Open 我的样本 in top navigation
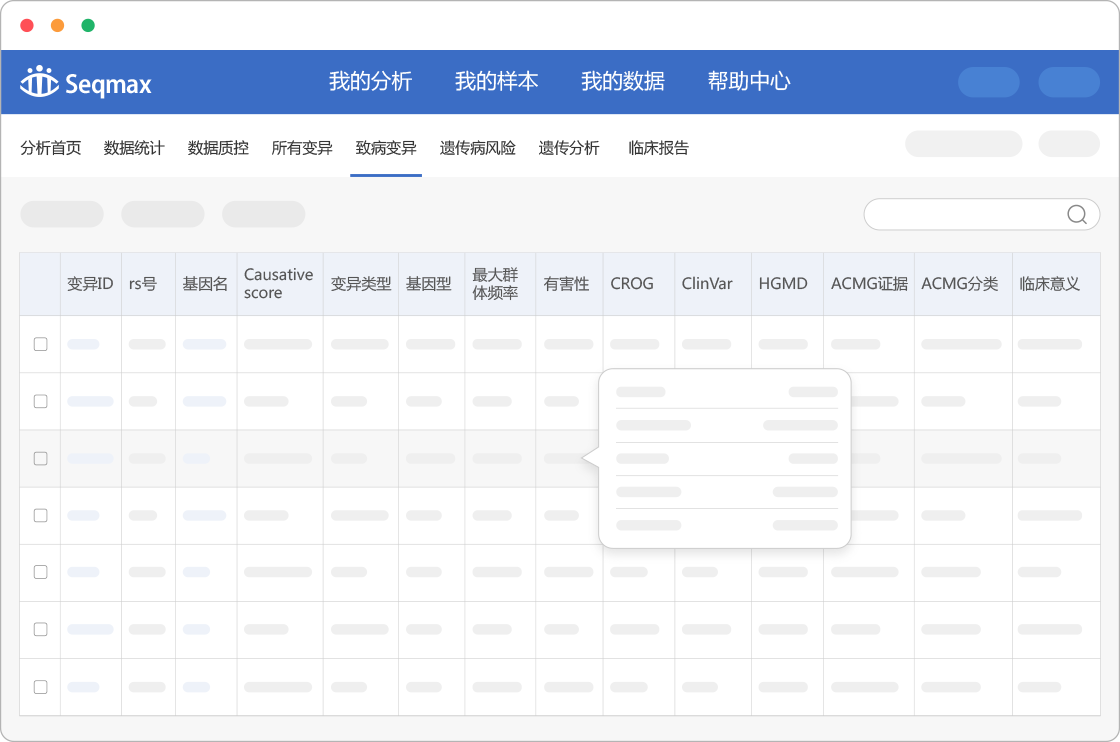This screenshot has height=742, width=1120. pyautogui.click(x=496, y=81)
